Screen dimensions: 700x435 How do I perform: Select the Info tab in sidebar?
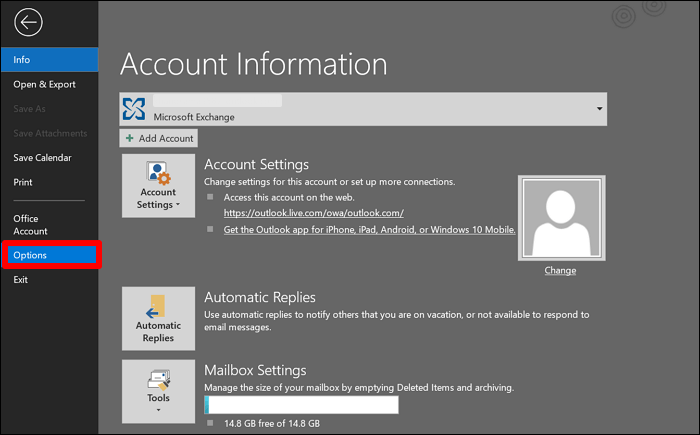point(49,60)
